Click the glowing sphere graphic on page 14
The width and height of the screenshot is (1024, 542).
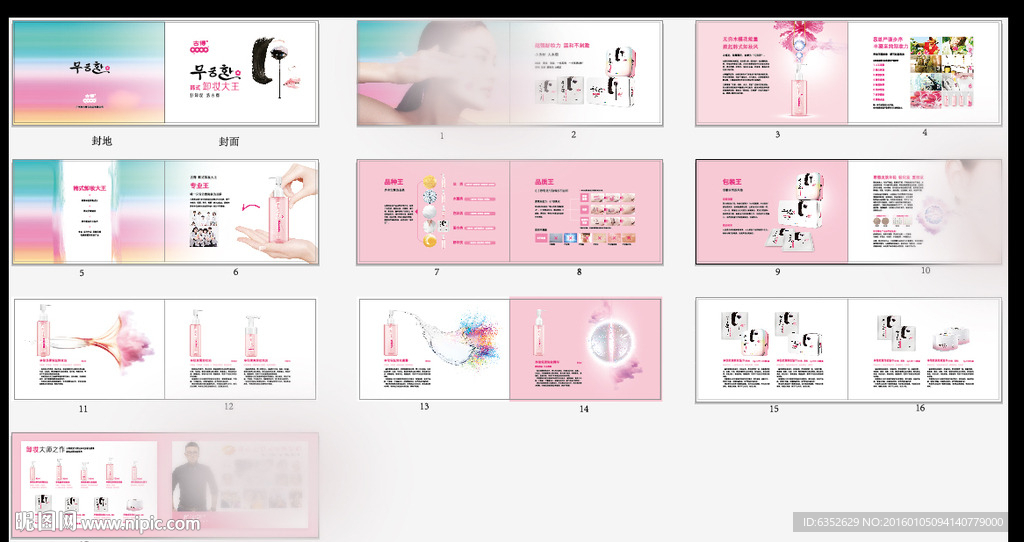pyautogui.click(x=609, y=343)
